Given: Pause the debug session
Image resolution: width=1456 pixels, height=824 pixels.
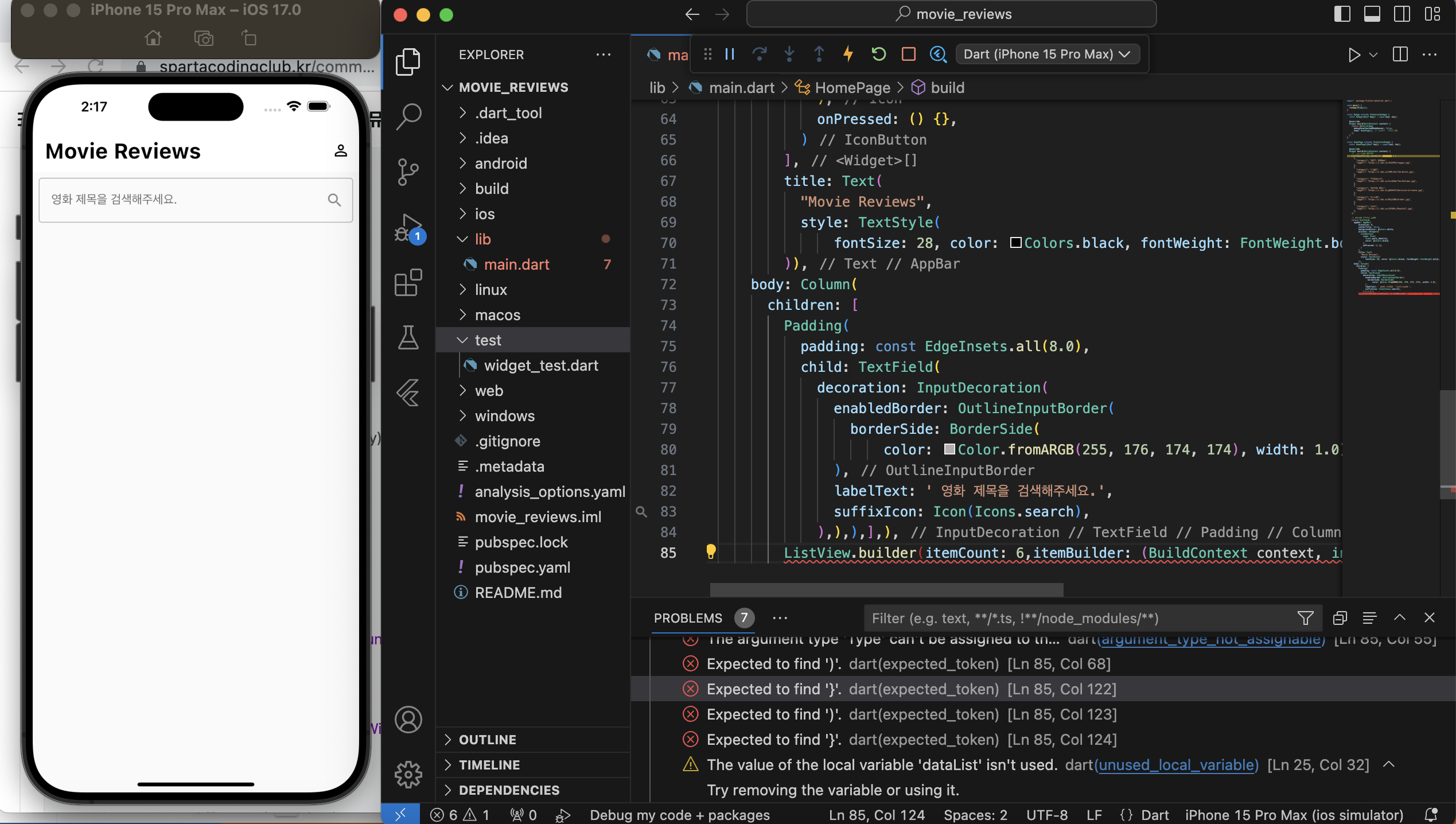Looking at the screenshot, I should [x=730, y=54].
